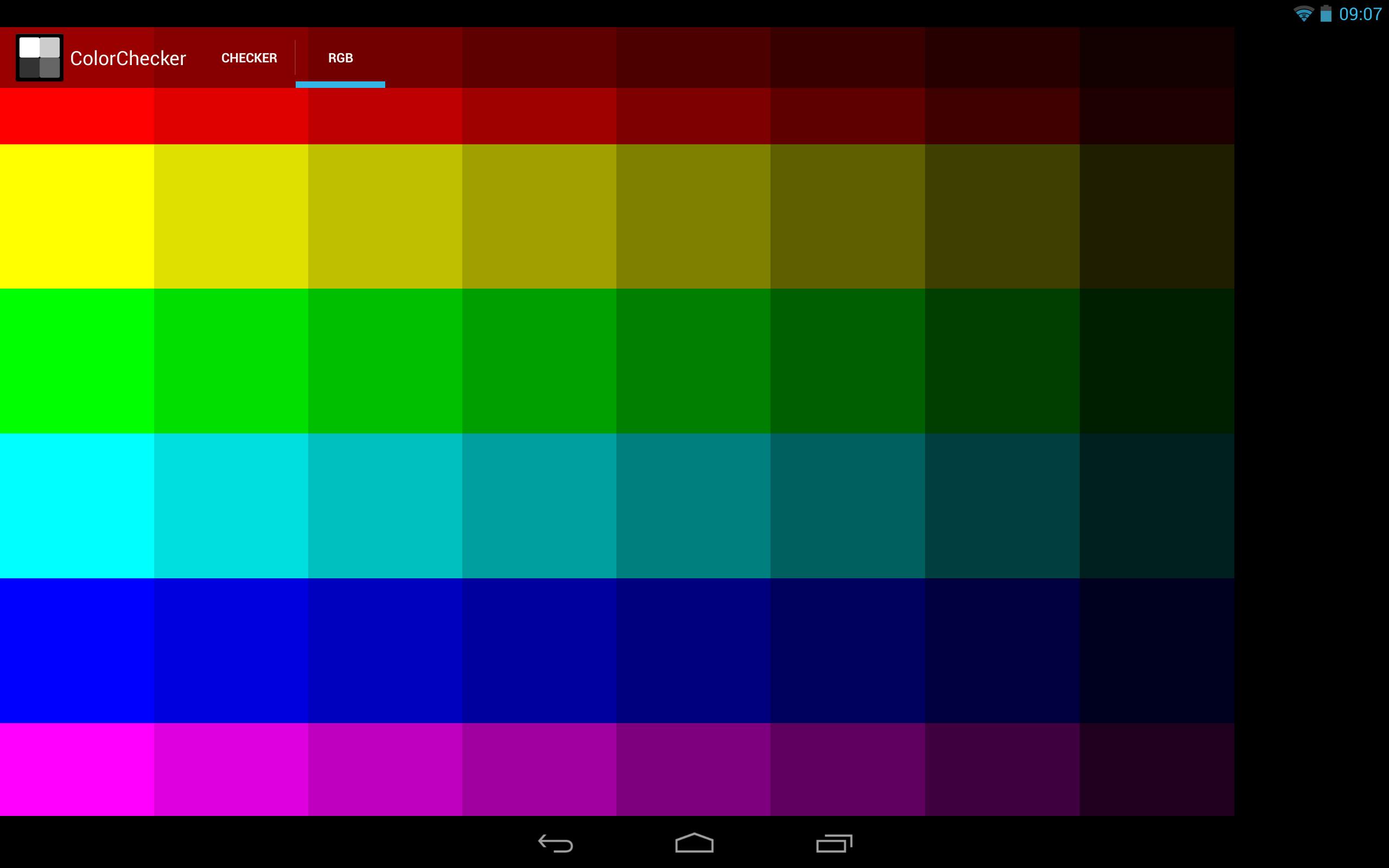Tap the 09:07 clock text
Viewport: 1389px width, 868px height.
tap(1360, 14)
